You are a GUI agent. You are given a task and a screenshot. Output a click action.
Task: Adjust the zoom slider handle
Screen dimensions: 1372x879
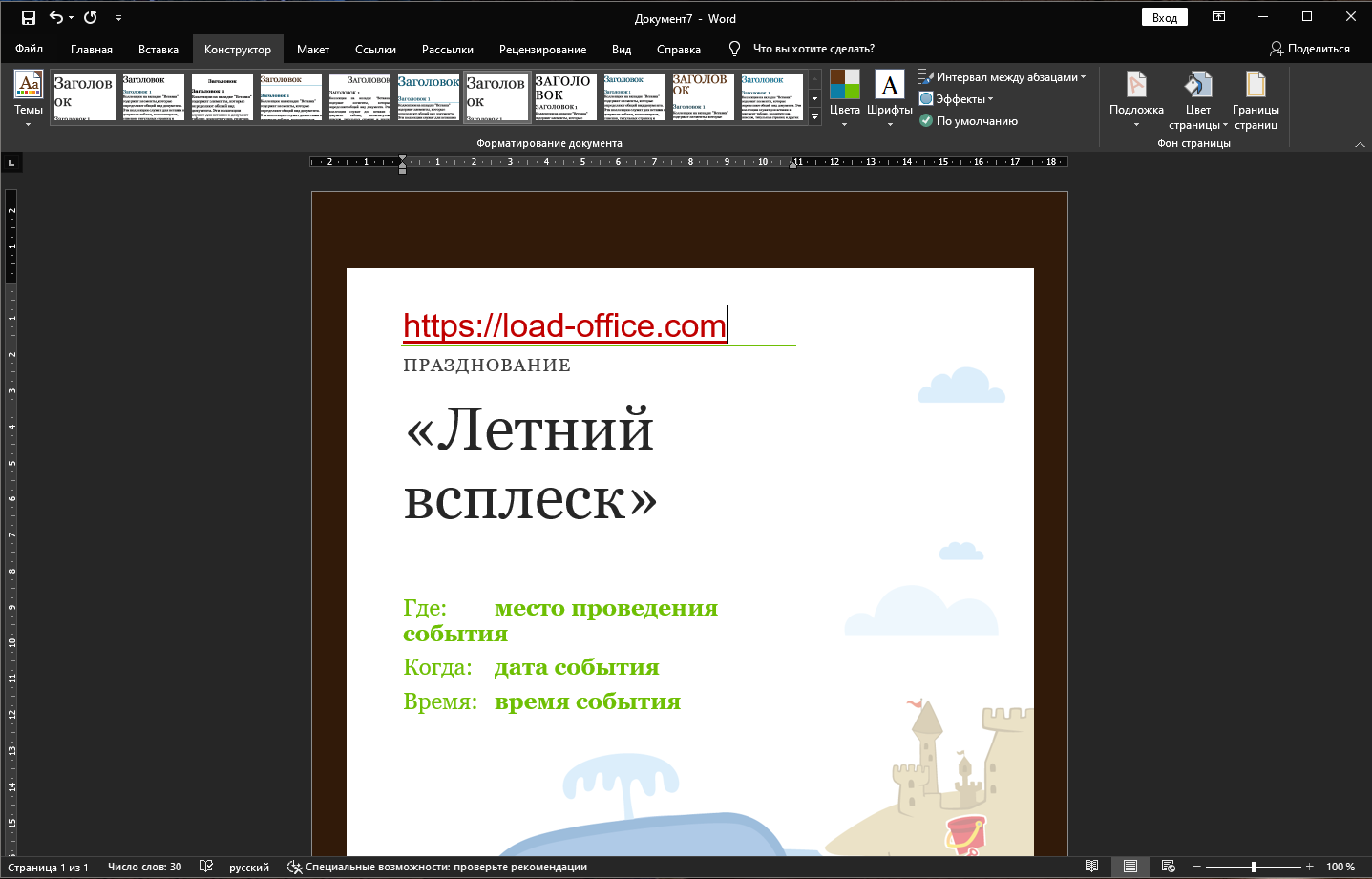(x=1254, y=867)
